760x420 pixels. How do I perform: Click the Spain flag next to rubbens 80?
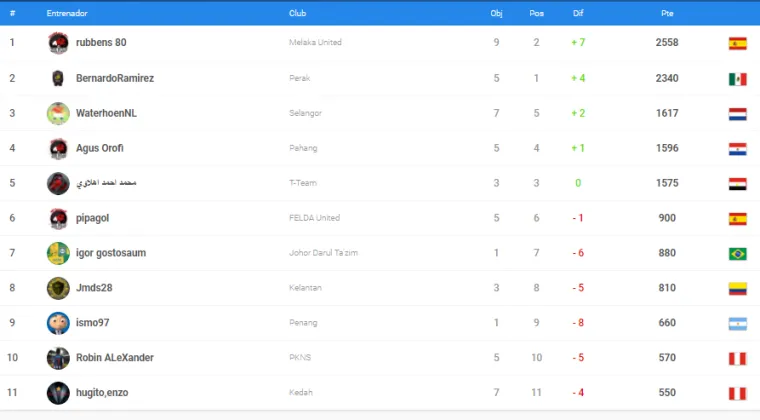click(x=737, y=44)
